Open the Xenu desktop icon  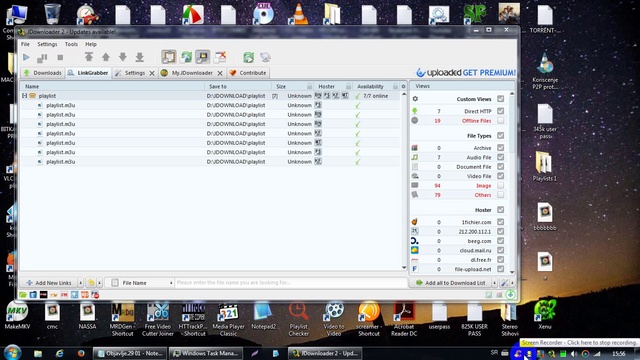[545, 314]
